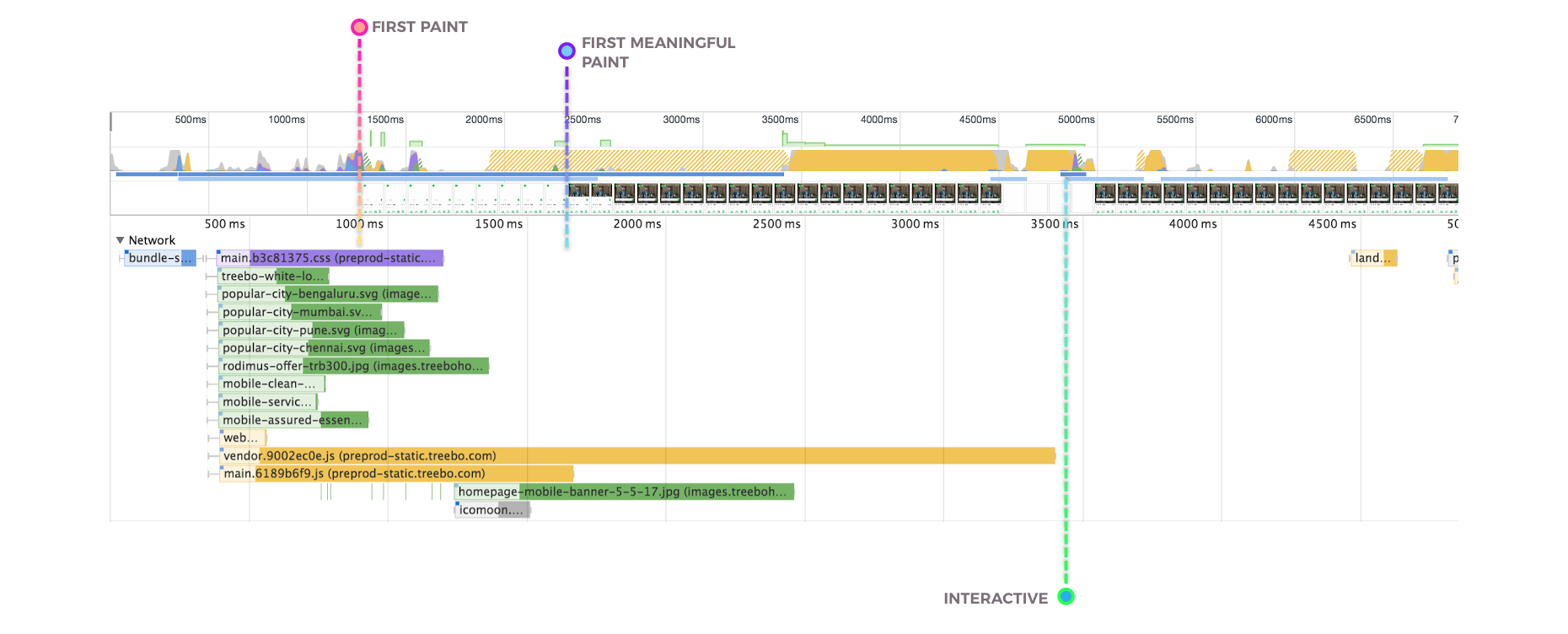The image size is (1568, 634).
Task: Click the icomoon font request bar
Action: pyautogui.click(x=492, y=510)
